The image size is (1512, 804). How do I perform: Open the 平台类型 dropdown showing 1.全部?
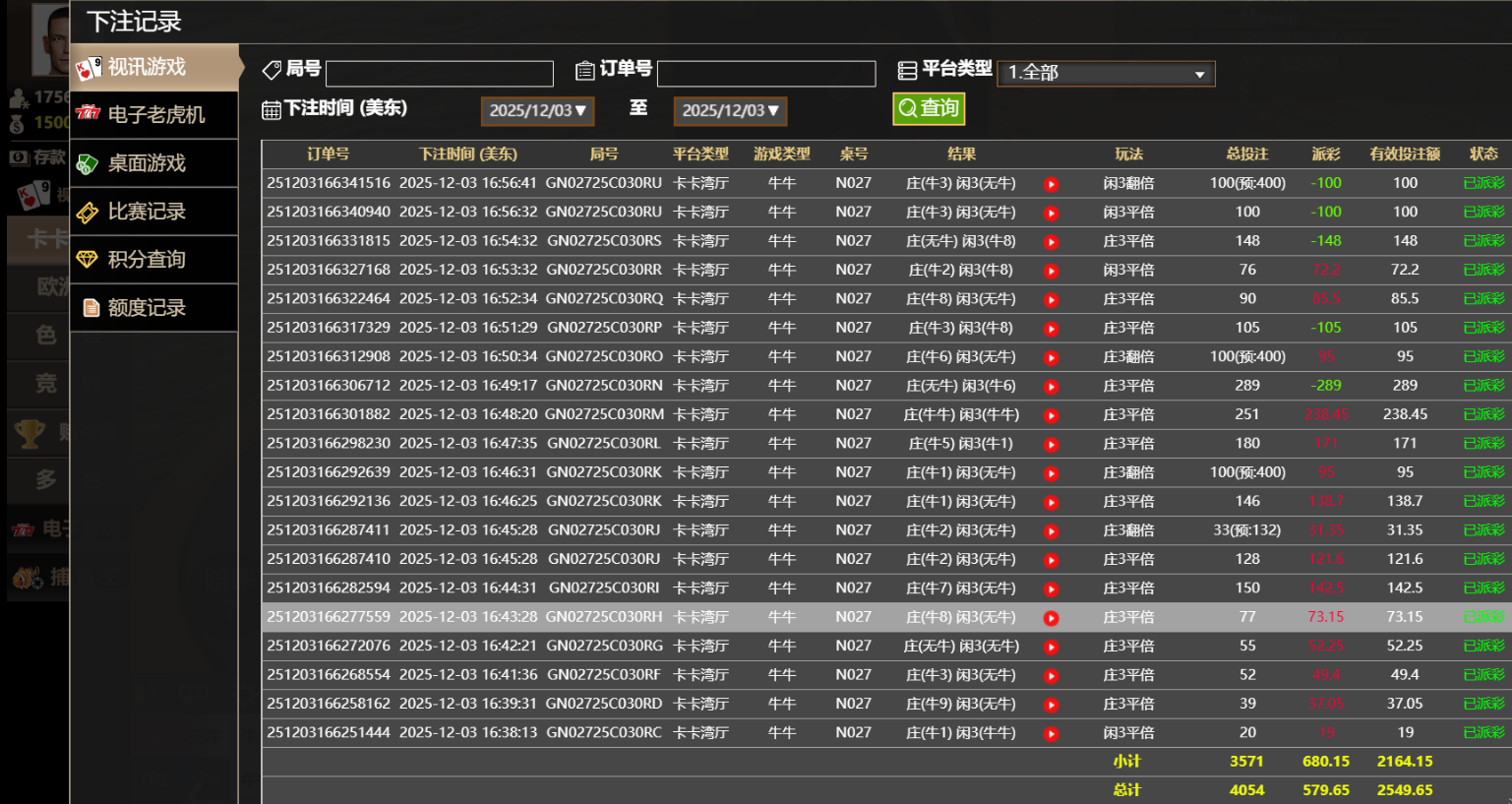pyautogui.click(x=1106, y=74)
